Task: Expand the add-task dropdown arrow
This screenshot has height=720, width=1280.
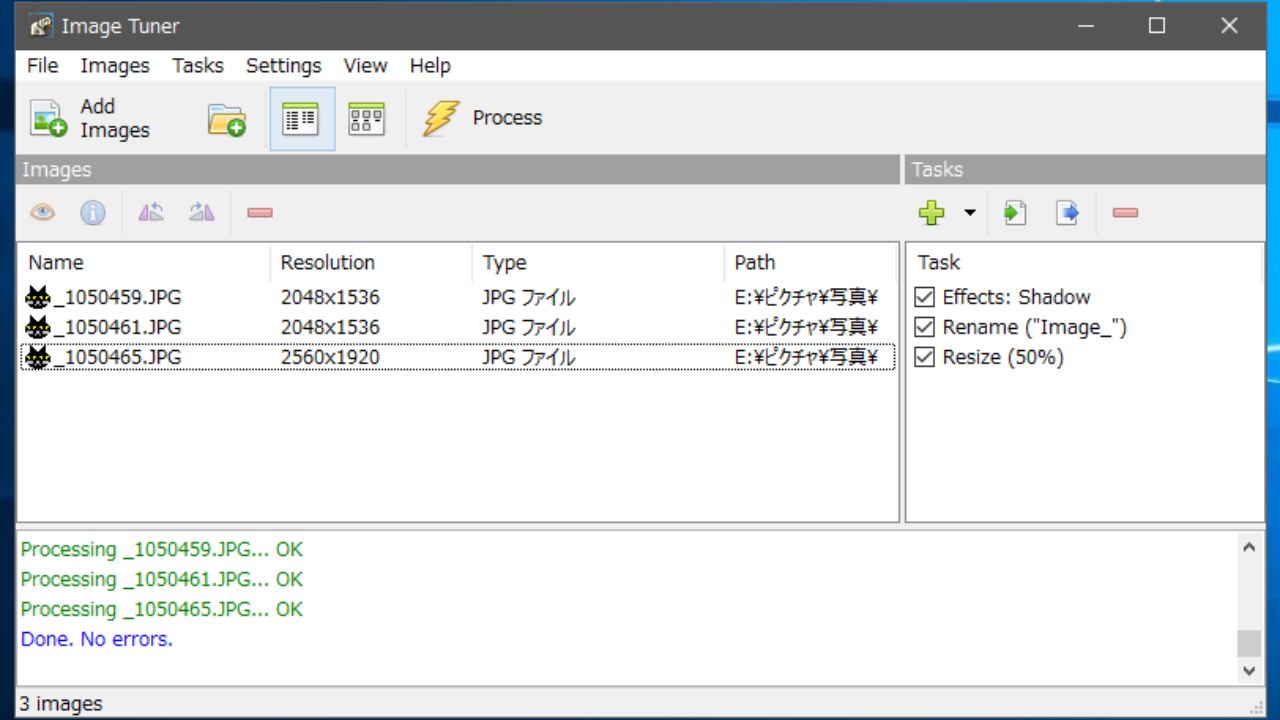Action: click(969, 212)
